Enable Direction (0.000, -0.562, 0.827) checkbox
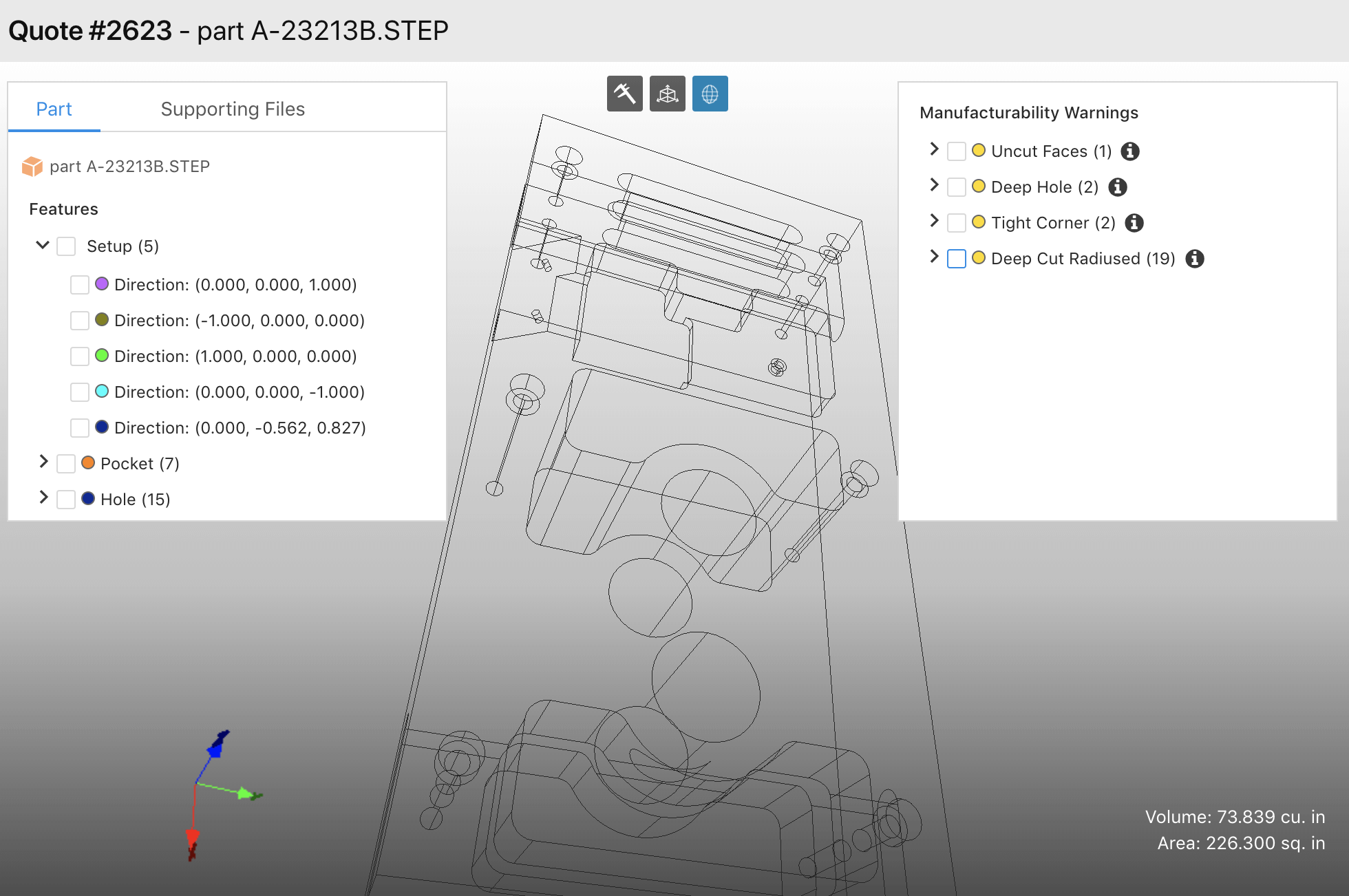1349x896 pixels. tap(80, 428)
